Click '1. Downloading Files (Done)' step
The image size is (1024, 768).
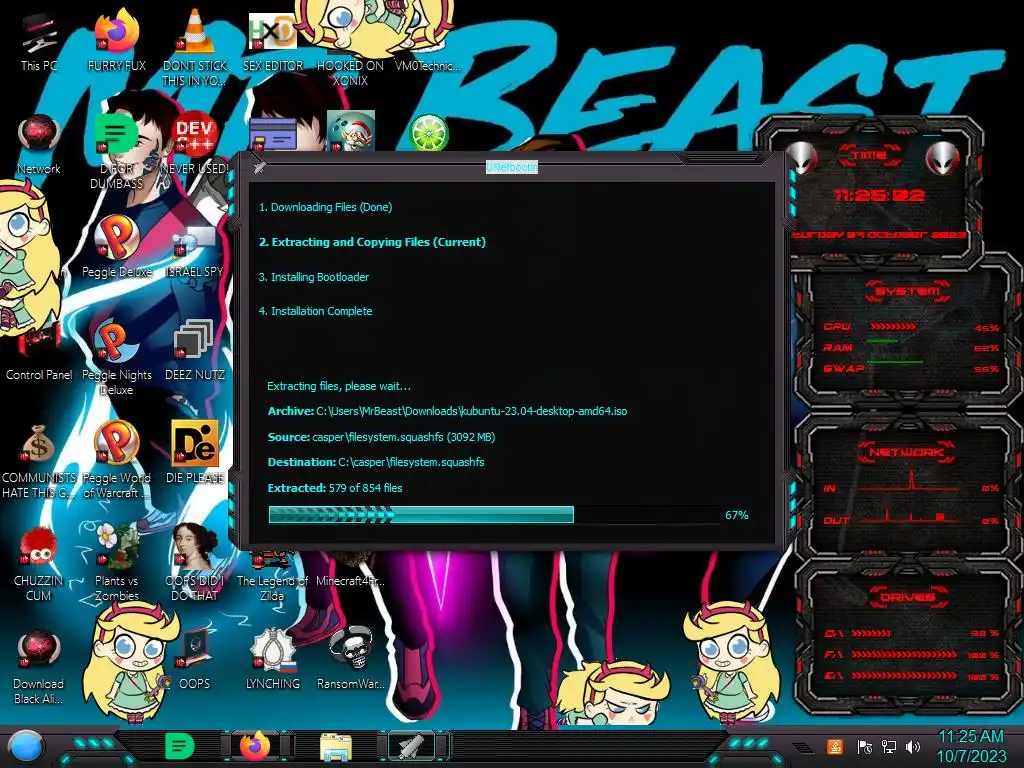(x=325, y=207)
